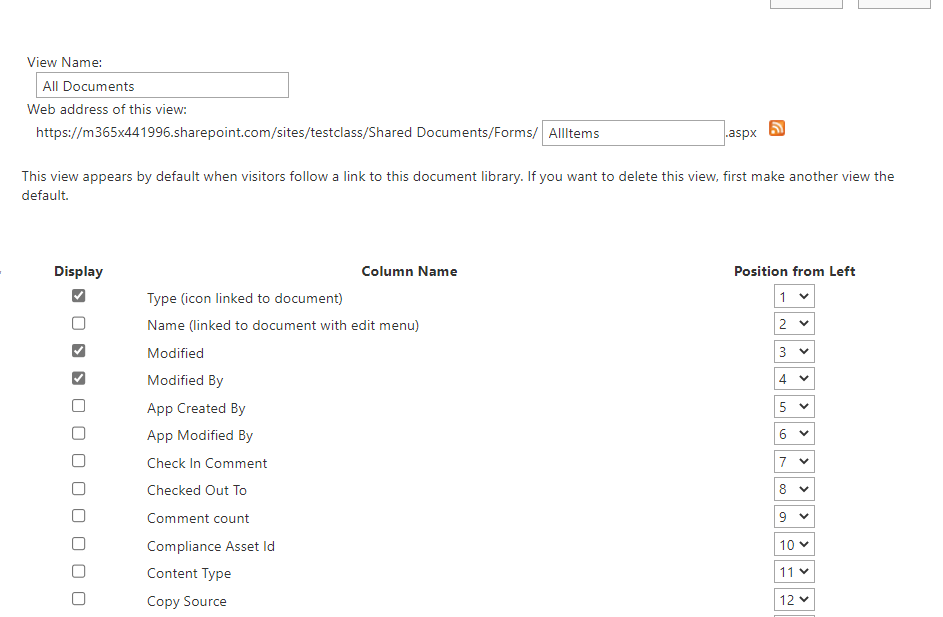Viewport: 943px width, 617px height.
Task: Tick the Checked Out To checkbox
Action: click(78, 489)
